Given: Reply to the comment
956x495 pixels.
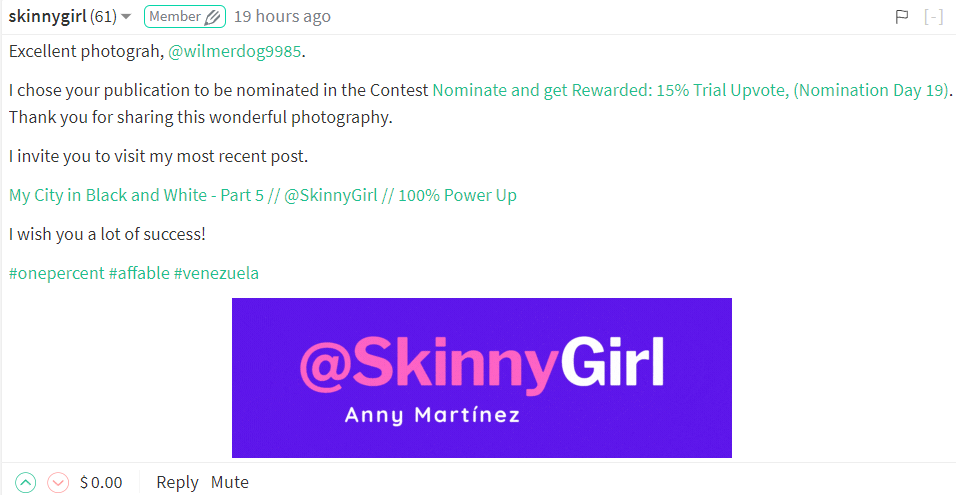Looking at the screenshot, I should (177, 482).
